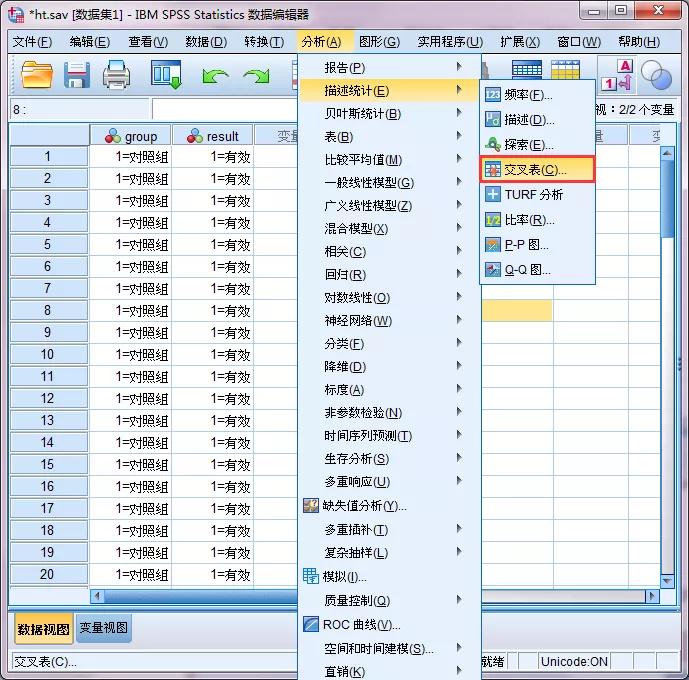
Task: Open 编辑(E) menu
Action: click(90, 42)
